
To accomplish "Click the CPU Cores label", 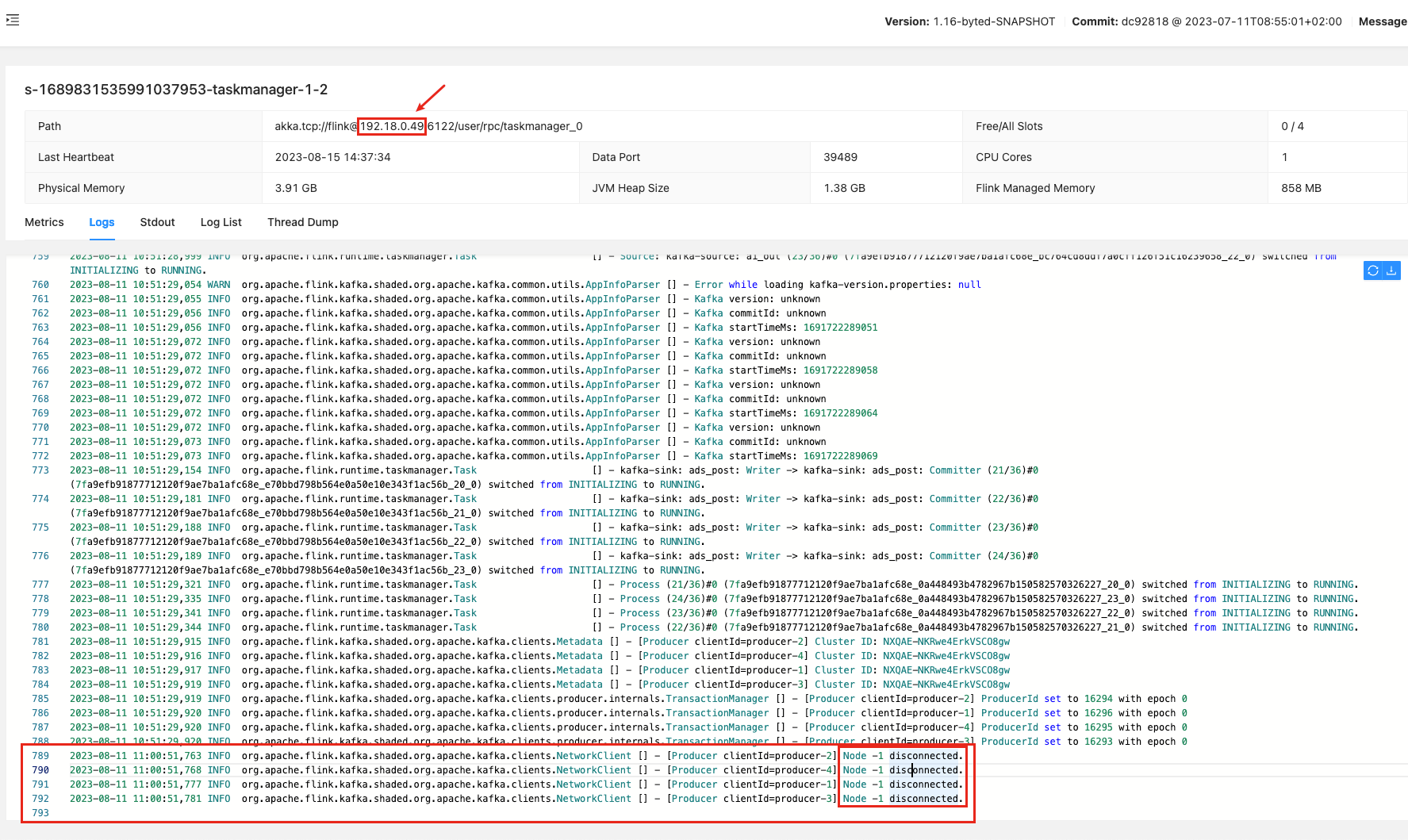I will (1003, 157).
